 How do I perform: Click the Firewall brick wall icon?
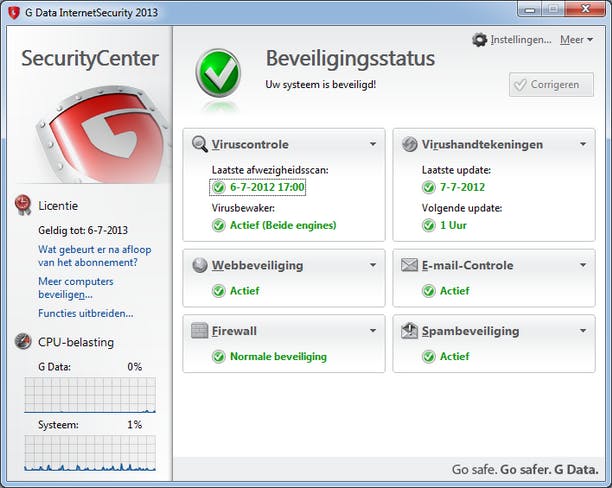click(199, 331)
